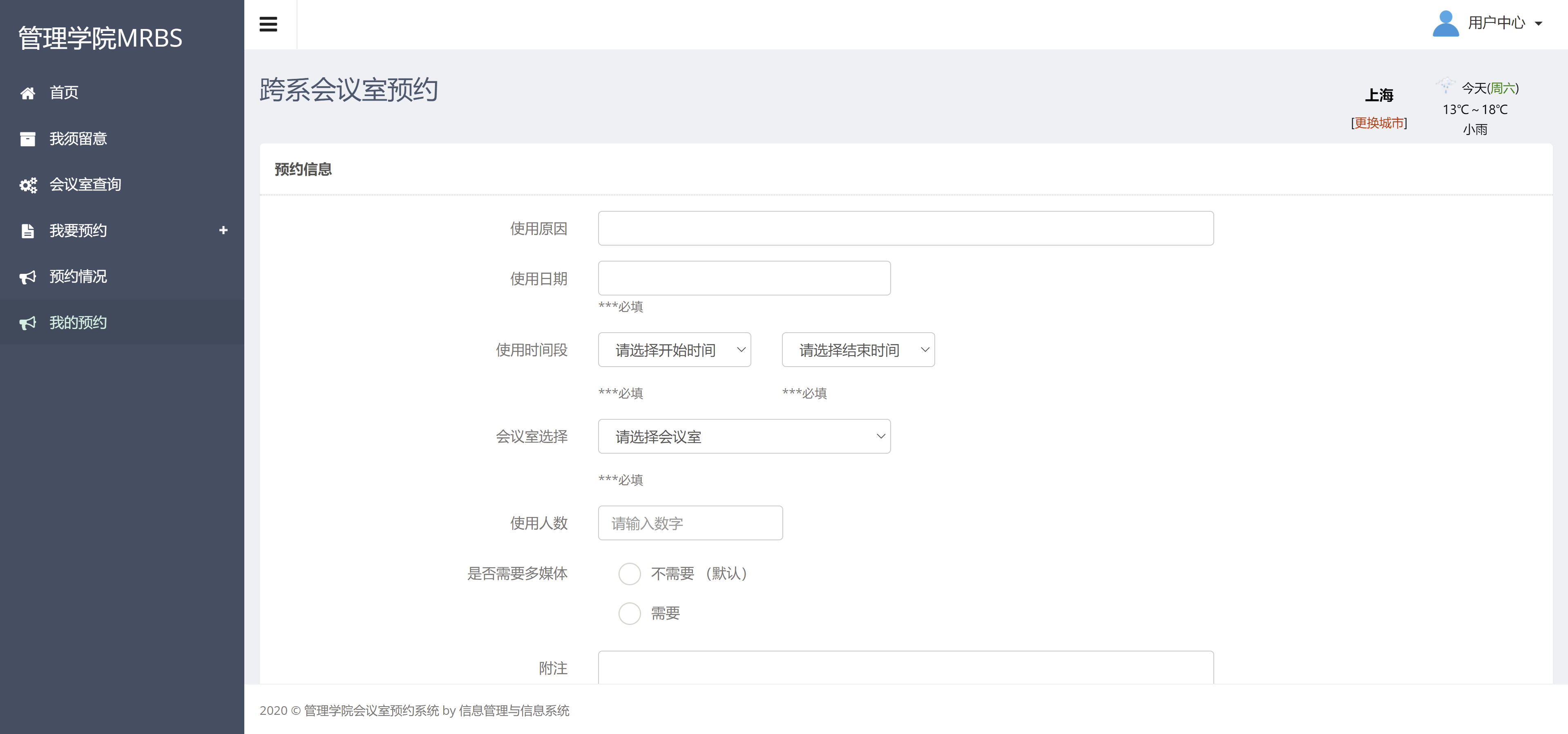Screen dimensions: 1568x734
Task: Click the 我须留意 notice icon
Action: (x=28, y=138)
